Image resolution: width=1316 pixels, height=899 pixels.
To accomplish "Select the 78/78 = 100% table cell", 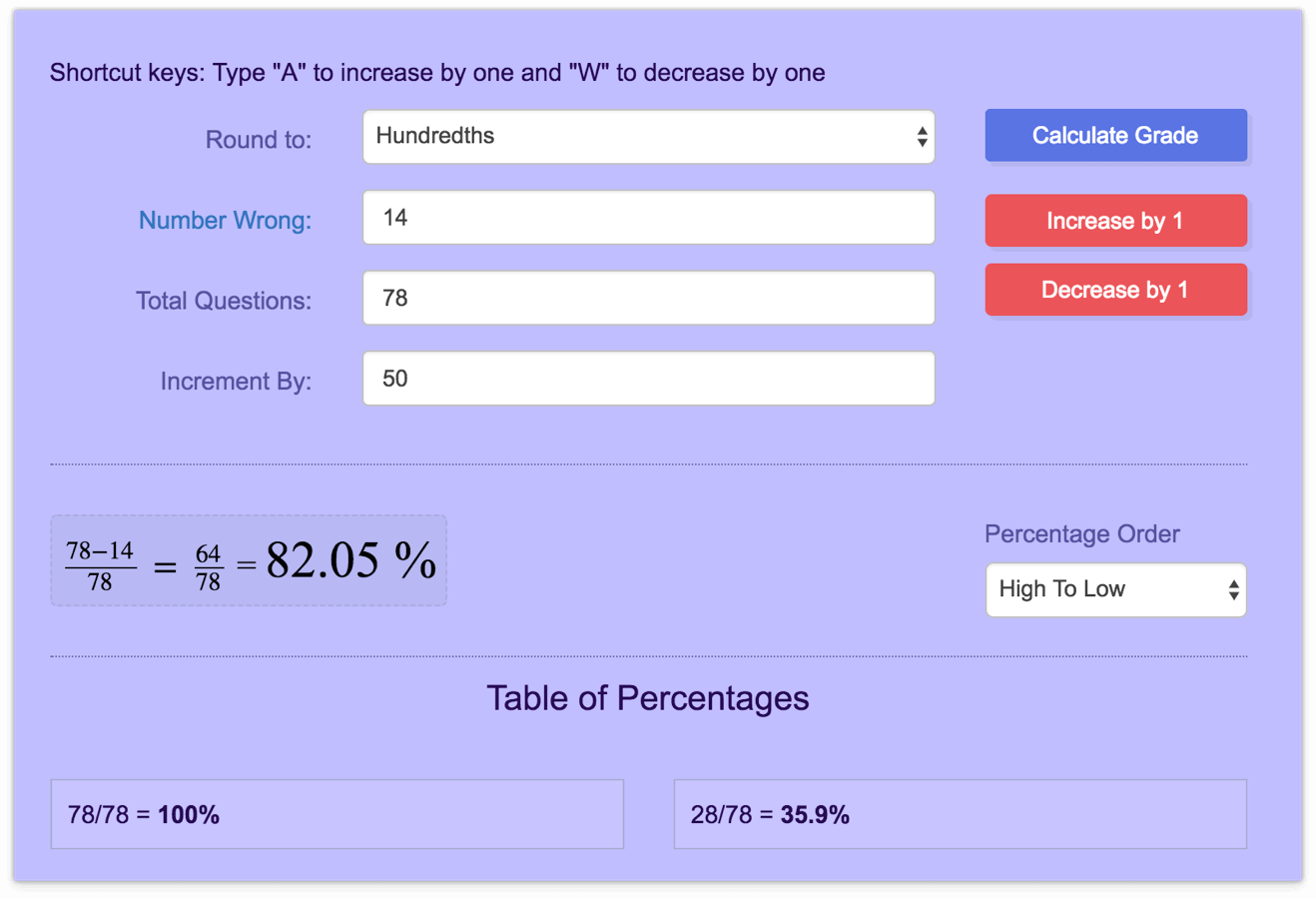I will tap(336, 814).
